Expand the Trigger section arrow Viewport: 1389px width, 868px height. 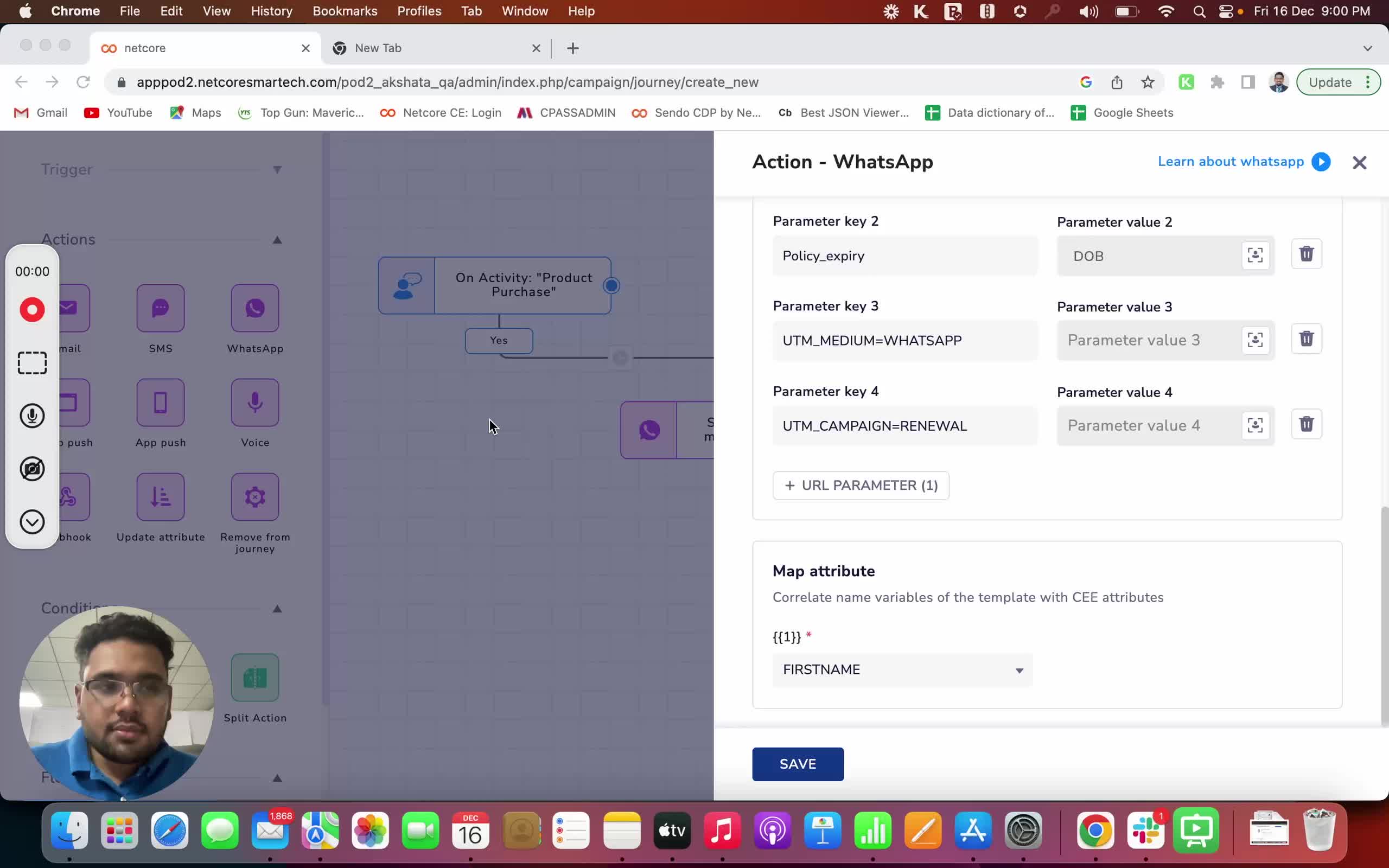[277, 169]
